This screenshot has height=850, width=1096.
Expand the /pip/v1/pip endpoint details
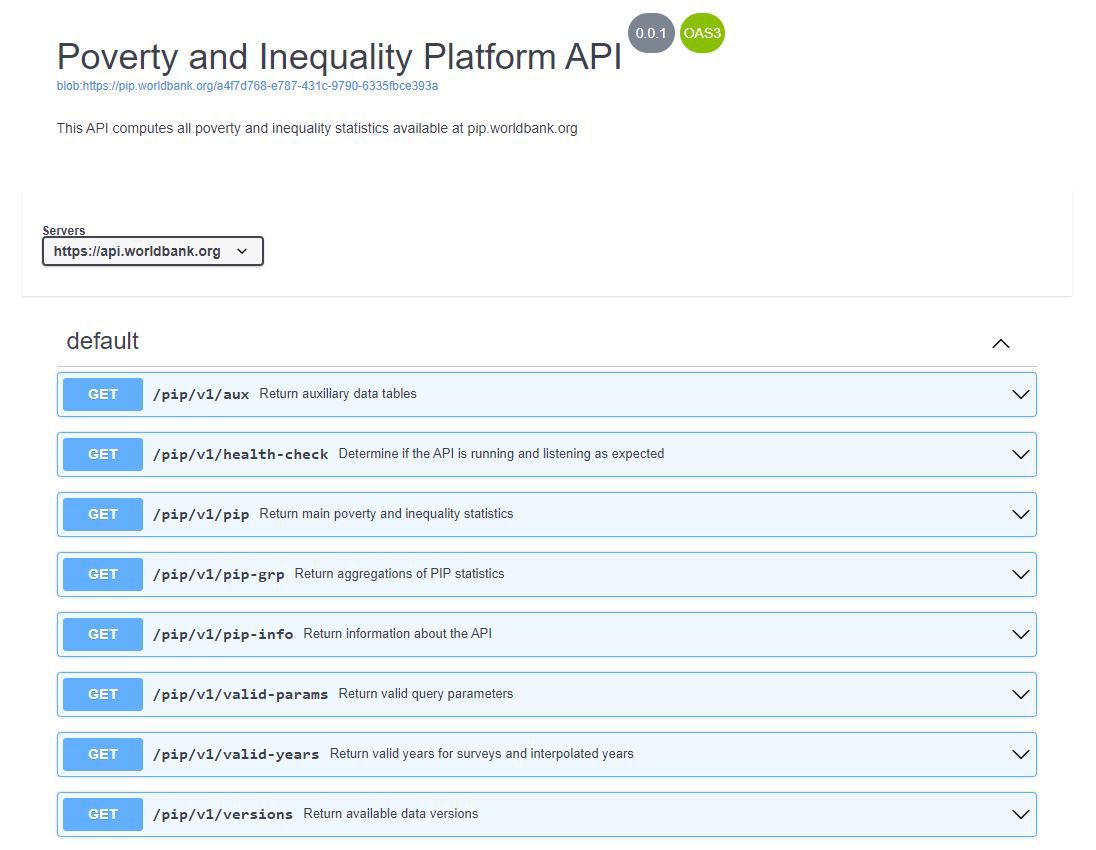(x=1020, y=514)
